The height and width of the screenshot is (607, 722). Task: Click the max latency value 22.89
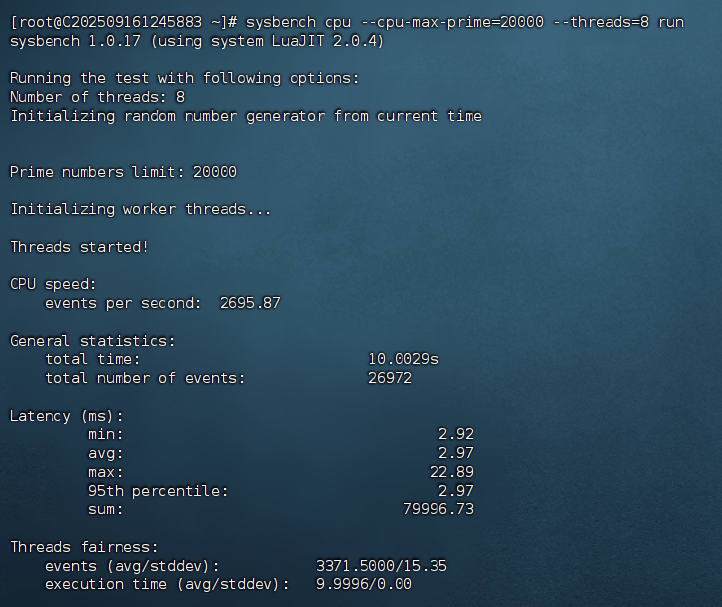[x=450, y=472]
